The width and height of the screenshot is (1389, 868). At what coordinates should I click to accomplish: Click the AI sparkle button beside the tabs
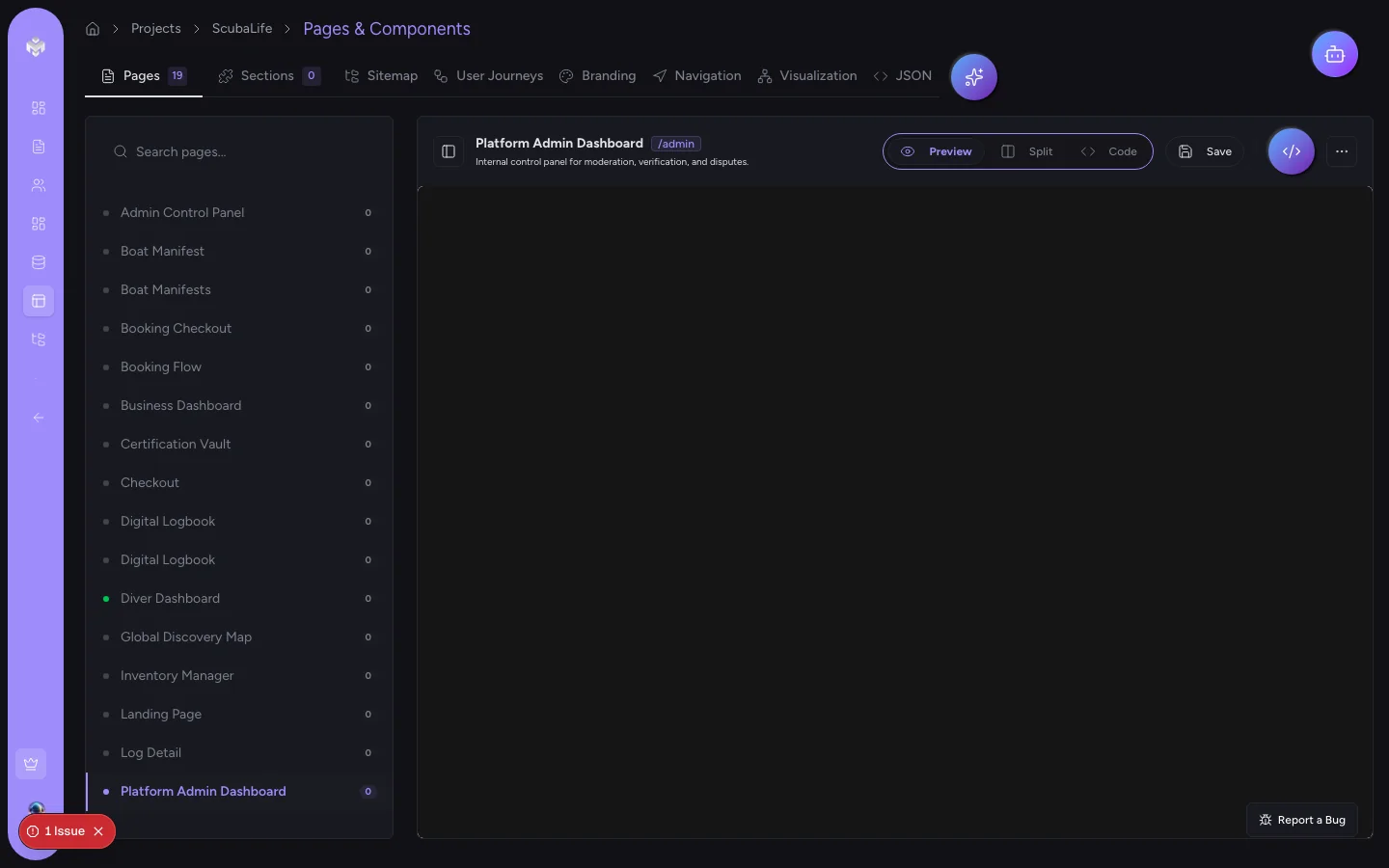pos(973,76)
